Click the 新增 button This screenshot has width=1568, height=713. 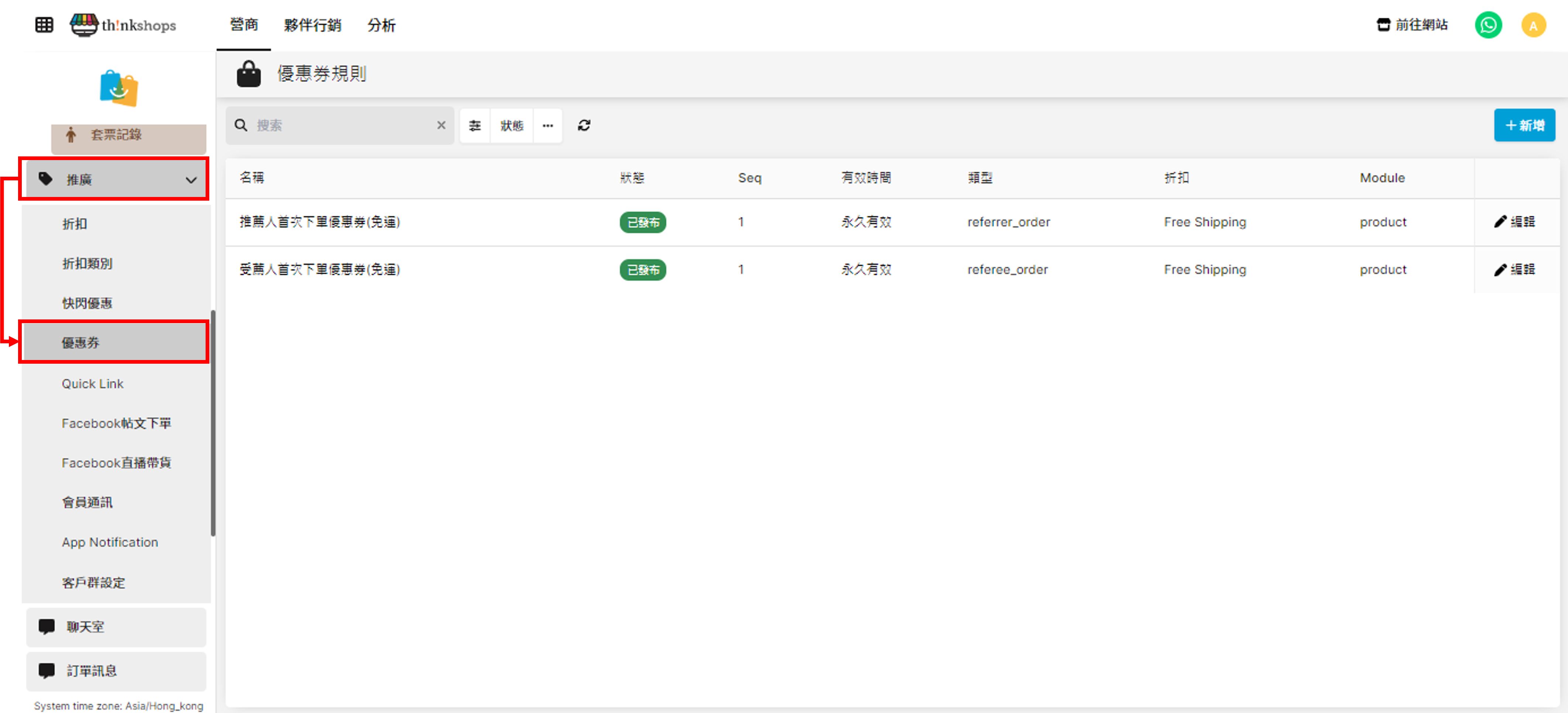point(1524,125)
